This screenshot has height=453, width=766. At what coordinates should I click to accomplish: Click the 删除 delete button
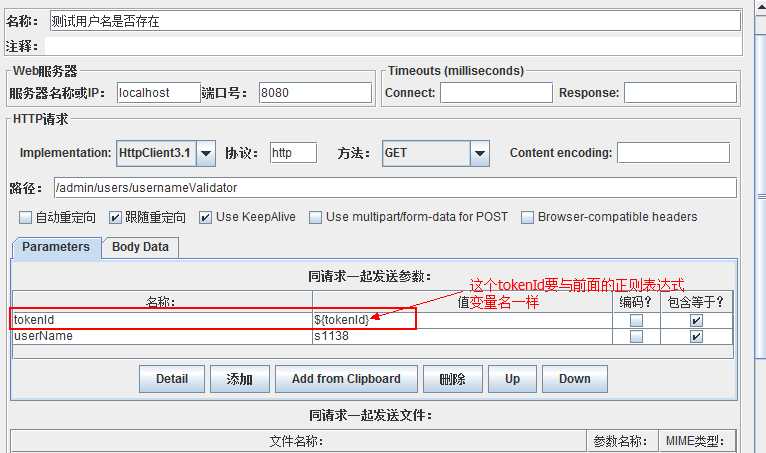(x=453, y=379)
